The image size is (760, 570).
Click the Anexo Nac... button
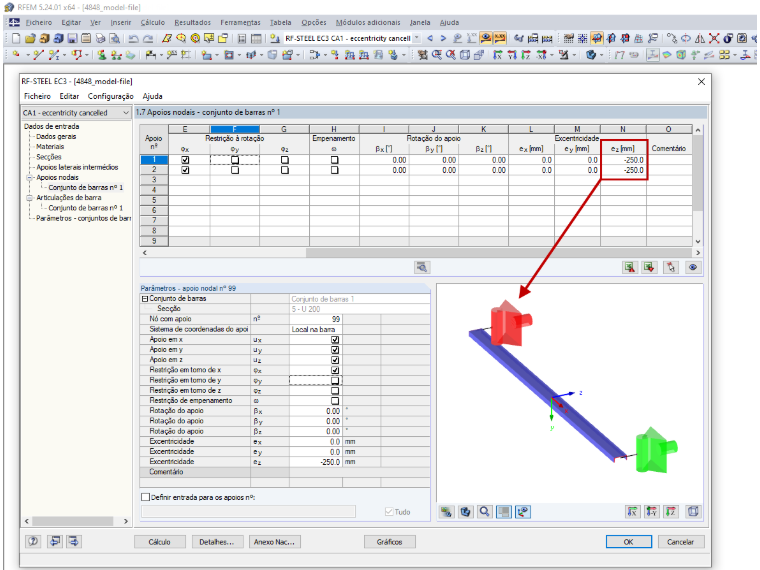274,542
